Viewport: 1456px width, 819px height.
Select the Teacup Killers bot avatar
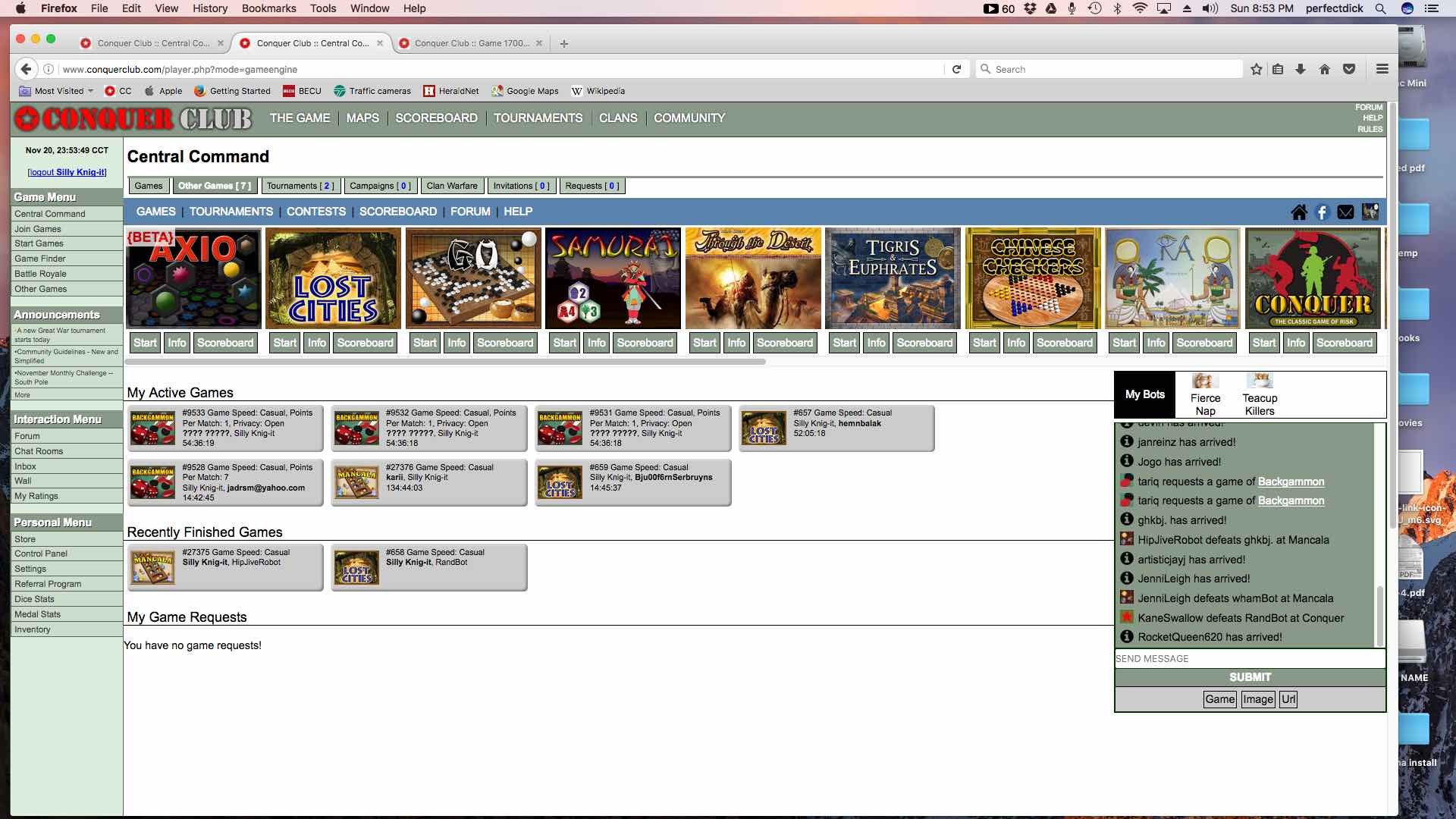[1260, 381]
